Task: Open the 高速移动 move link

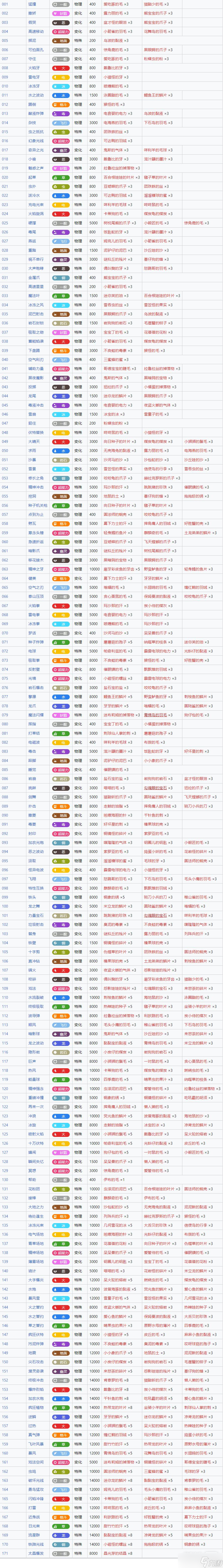Action: tap(36, 31)
